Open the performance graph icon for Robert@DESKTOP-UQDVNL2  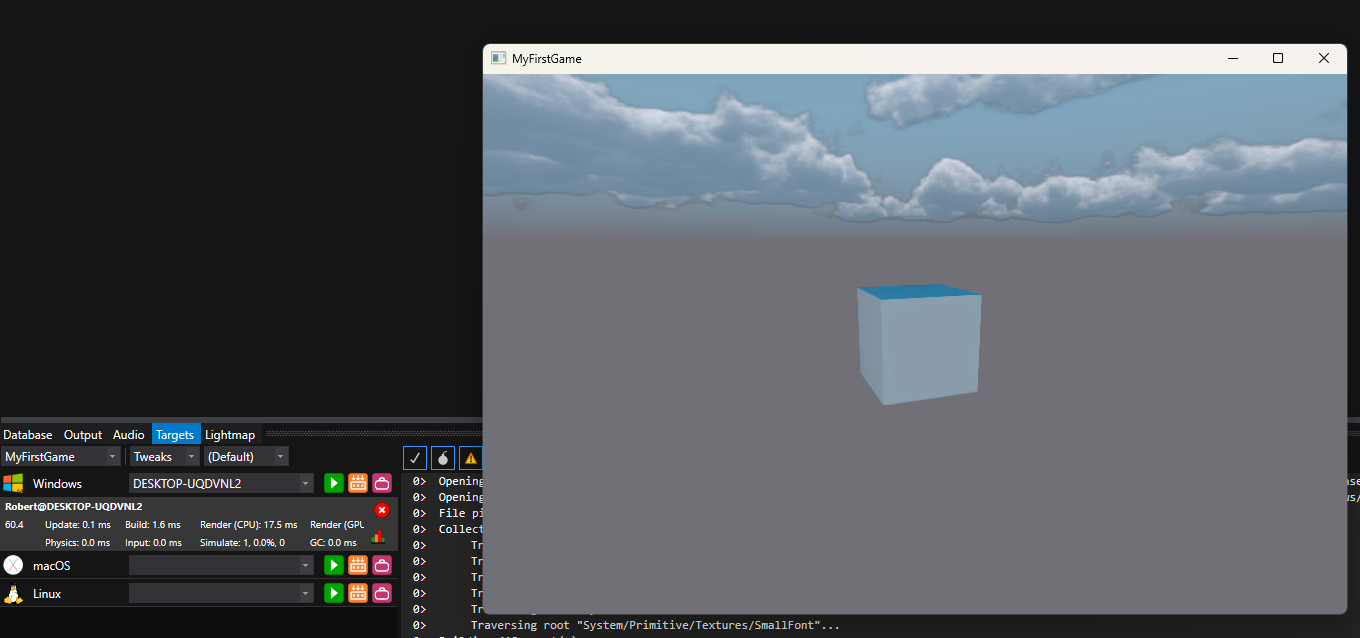[x=378, y=537]
